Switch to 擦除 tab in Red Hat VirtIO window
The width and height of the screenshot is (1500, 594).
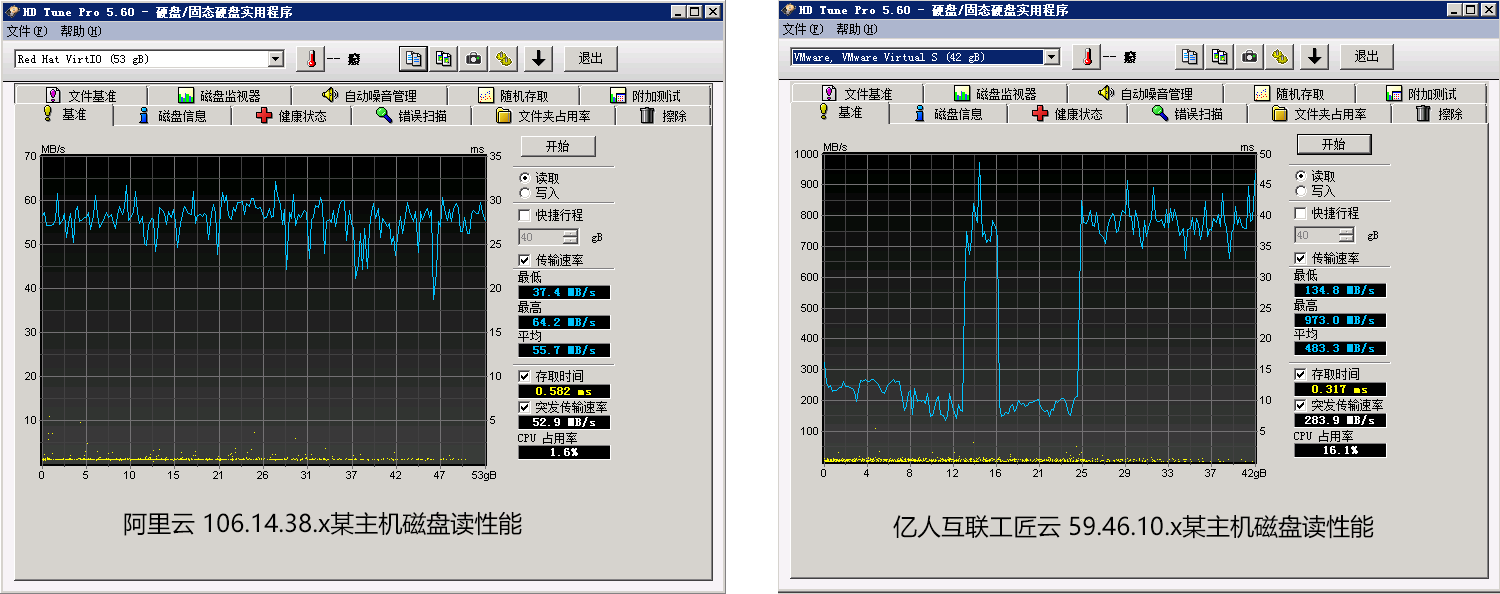[663, 116]
